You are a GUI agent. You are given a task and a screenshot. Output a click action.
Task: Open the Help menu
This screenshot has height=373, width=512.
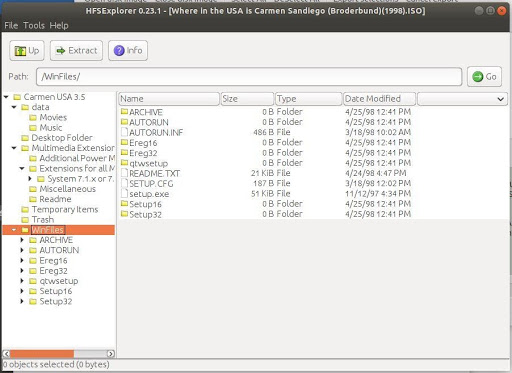pos(59,25)
